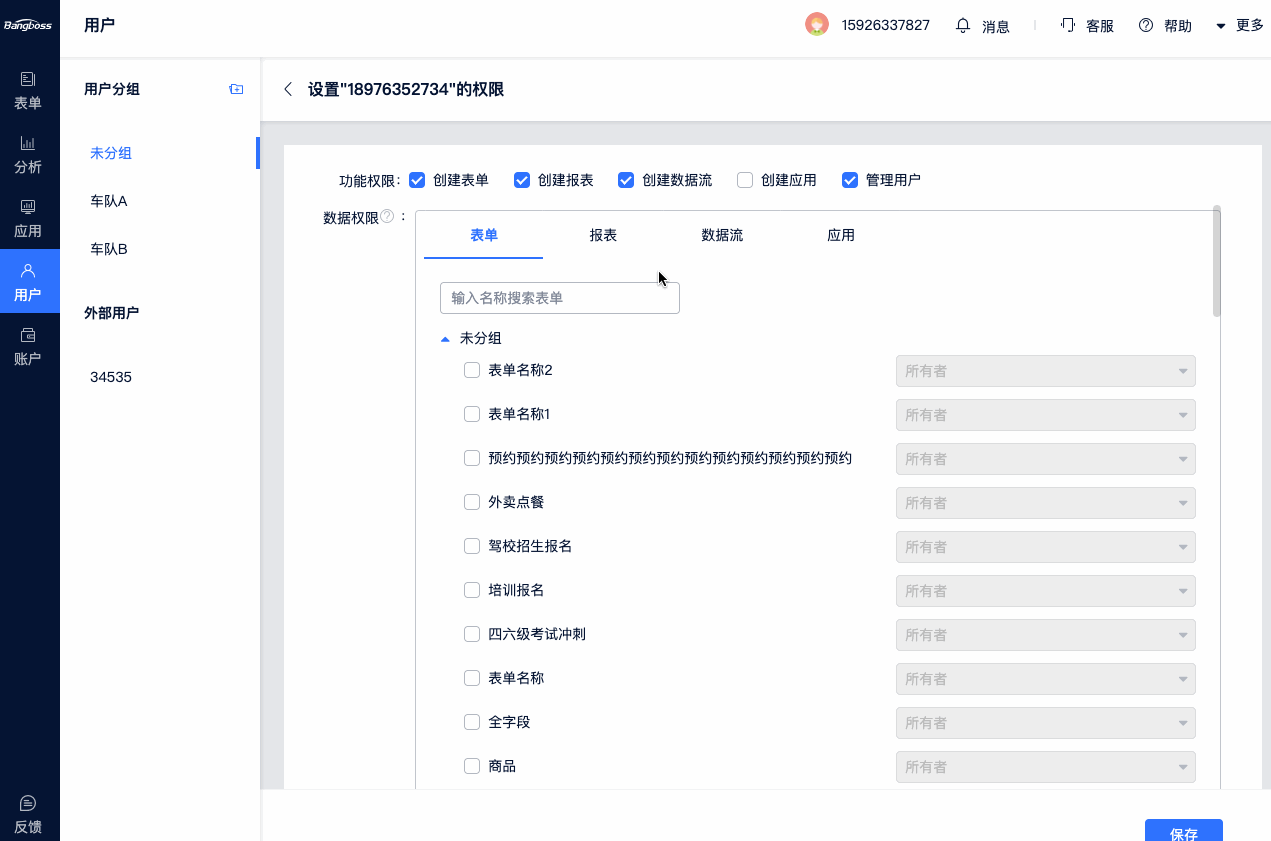
Task: Collapse the 未分组 tree group
Action: (446, 339)
